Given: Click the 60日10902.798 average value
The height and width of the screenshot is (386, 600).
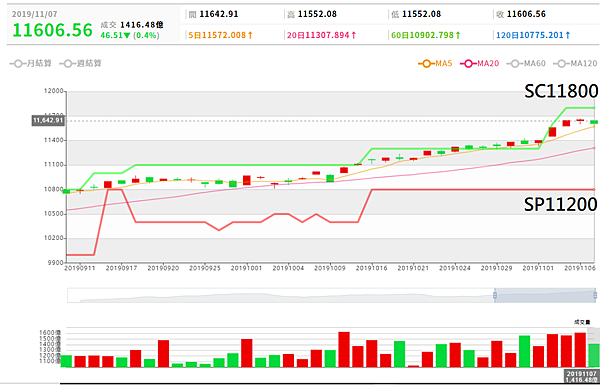Looking at the screenshot, I should tap(426, 35).
